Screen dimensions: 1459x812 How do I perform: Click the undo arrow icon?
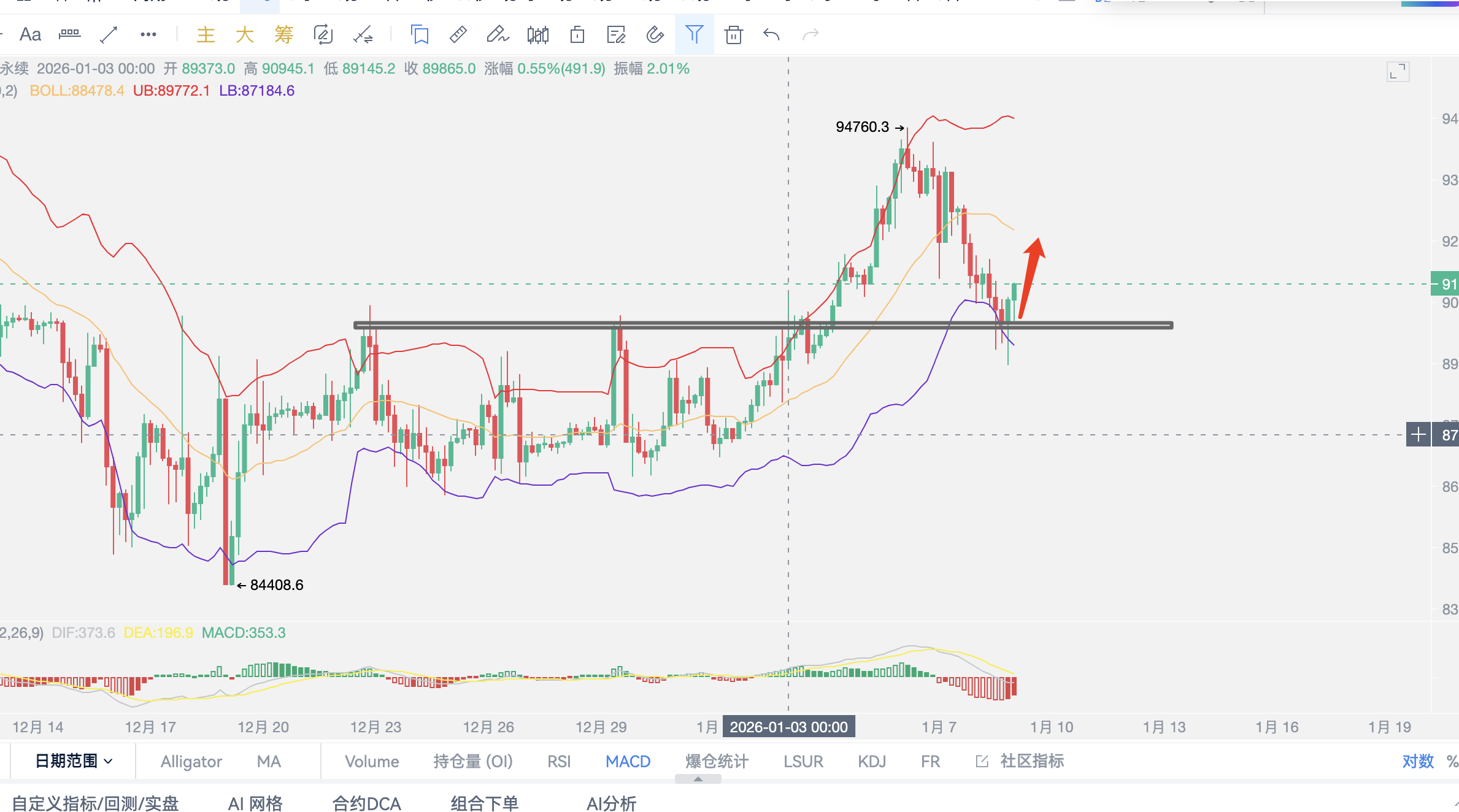tap(771, 34)
